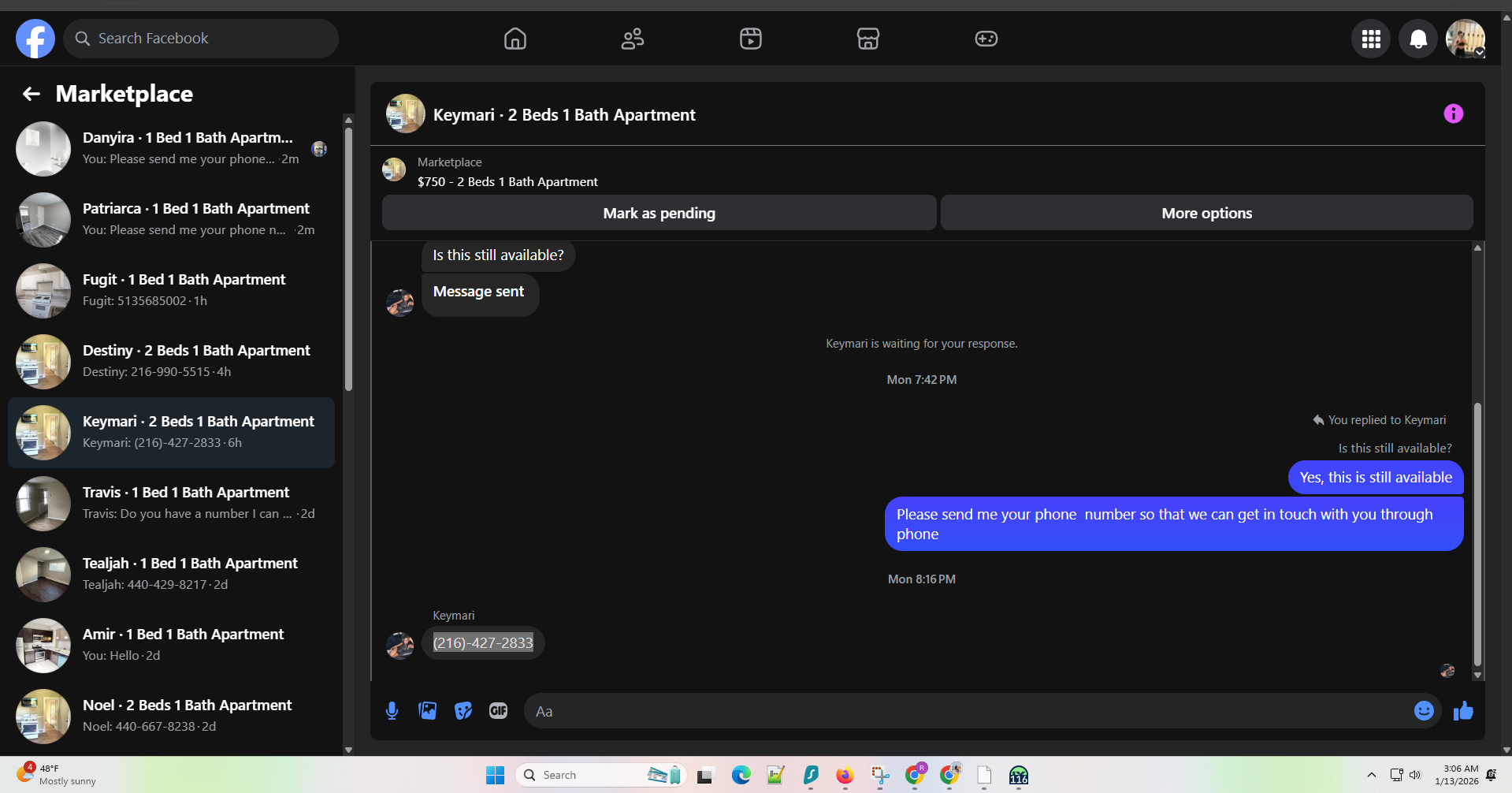The height and width of the screenshot is (793, 1512).
Task: Open Destiny 2 Beds 1 Bath conversation
Action: click(x=172, y=362)
